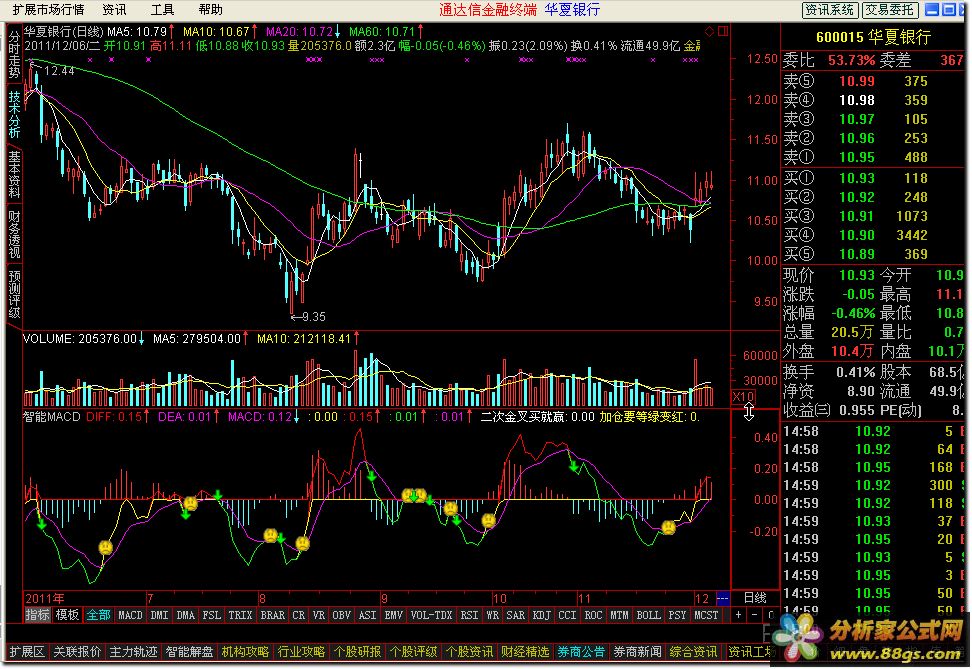Open the 扩展市场行情 menu

coord(48,10)
